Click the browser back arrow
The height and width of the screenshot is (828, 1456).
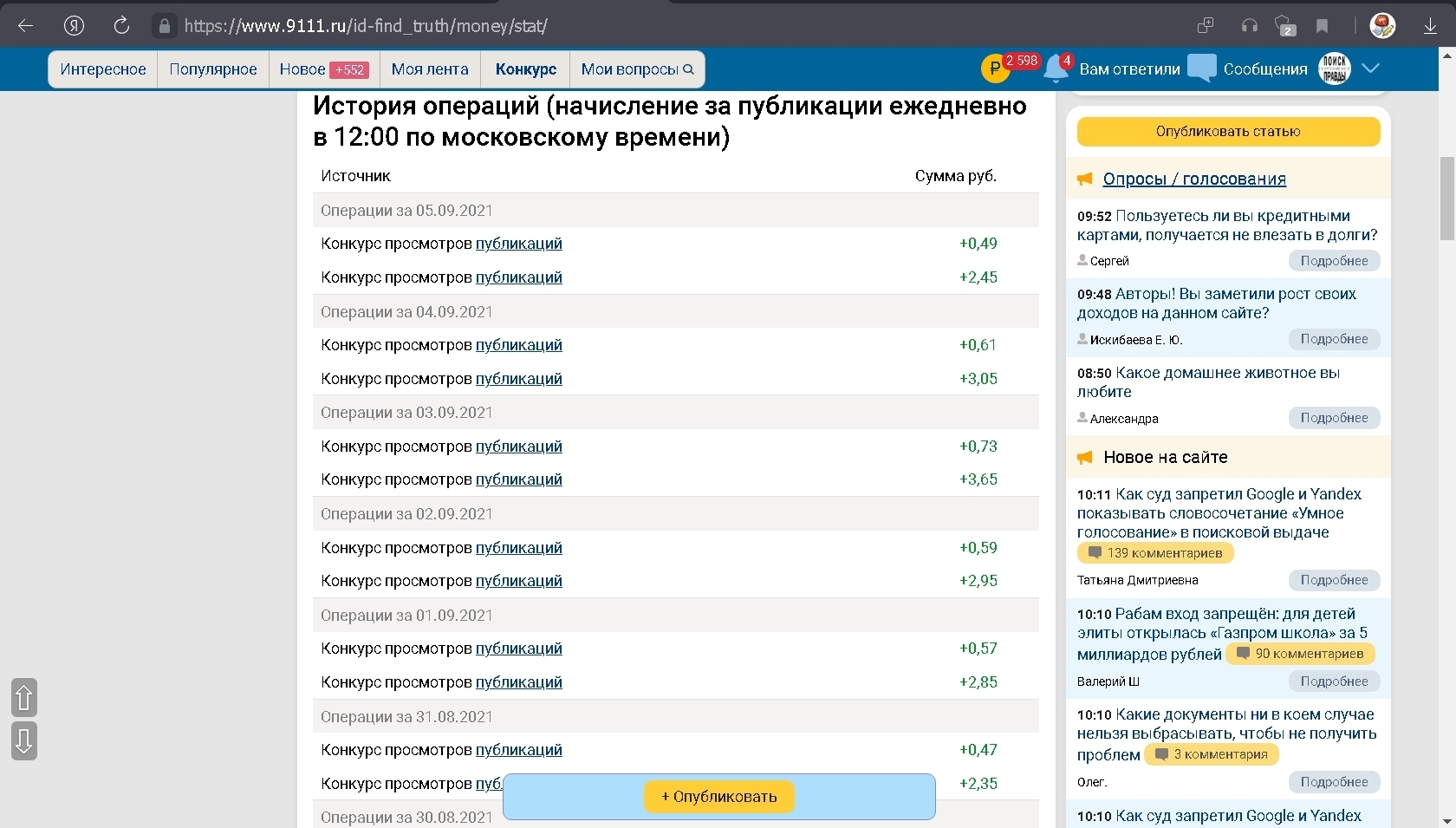click(26, 26)
